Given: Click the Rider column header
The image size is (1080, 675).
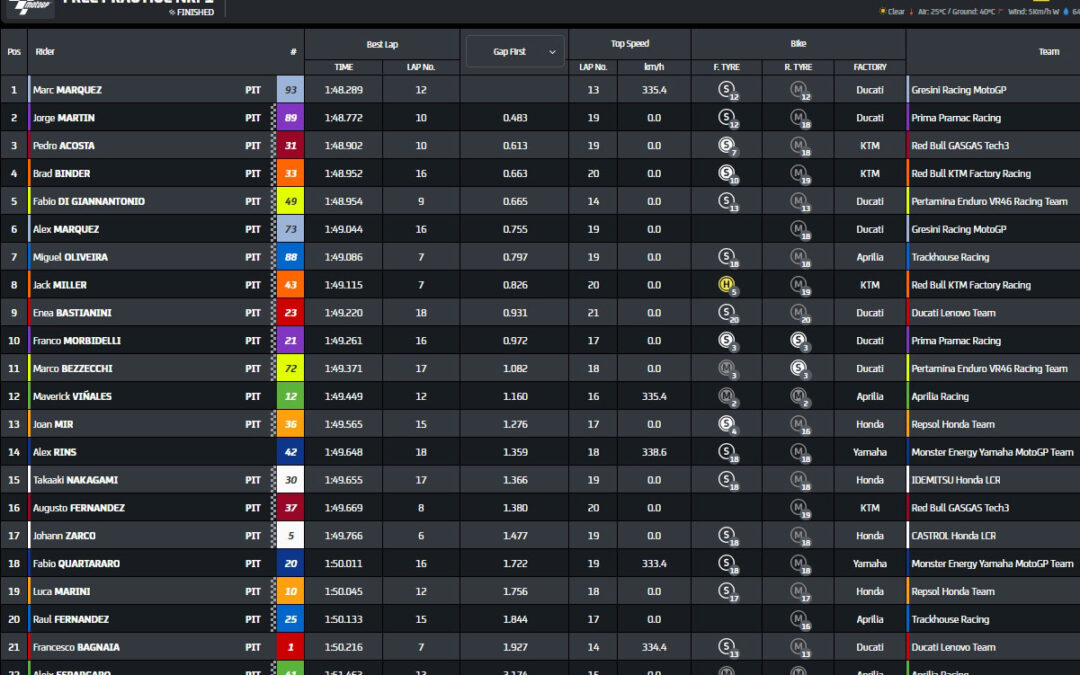Looking at the screenshot, I should point(45,52).
